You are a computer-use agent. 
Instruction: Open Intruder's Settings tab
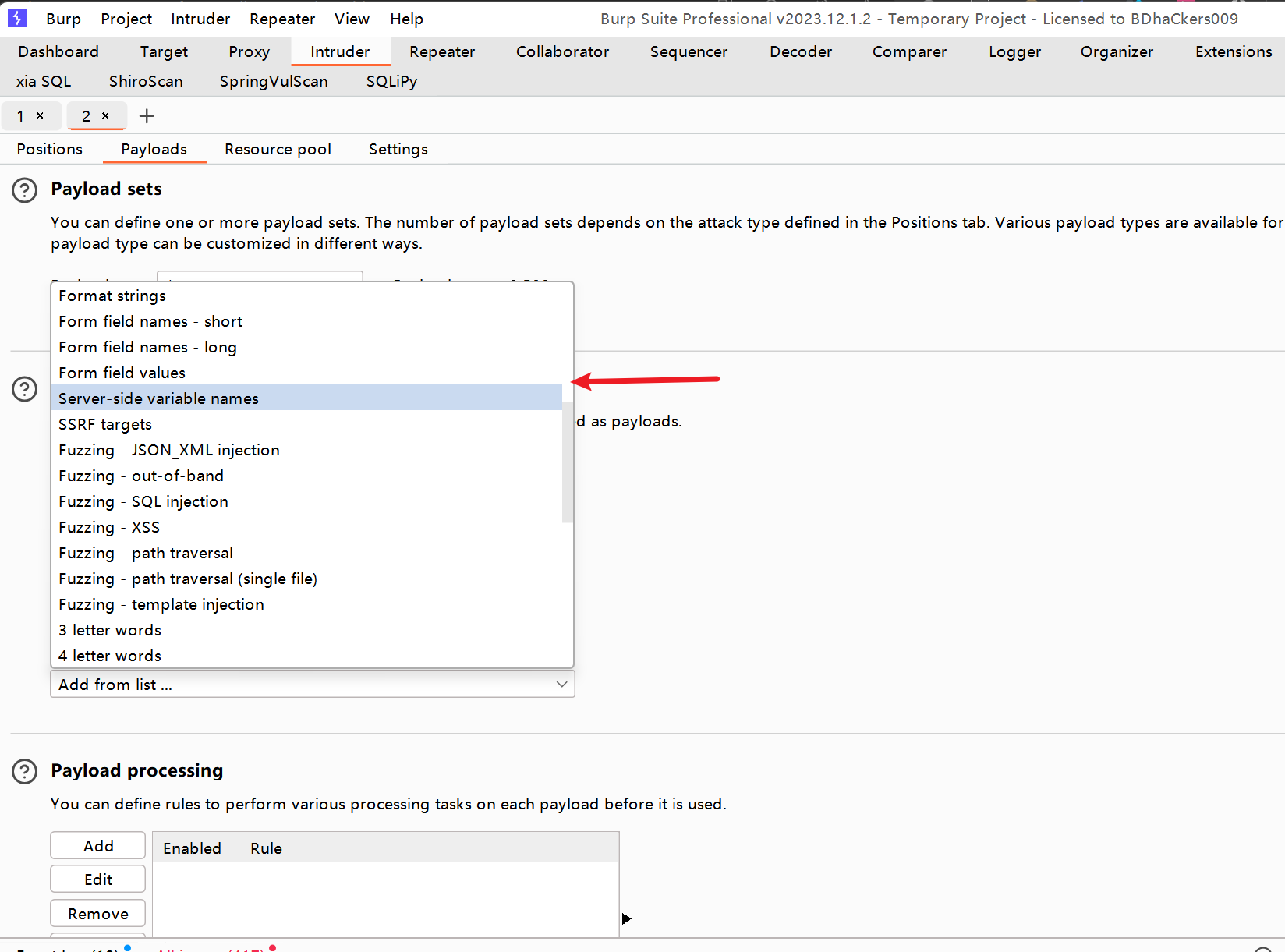click(x=398, y=149)
